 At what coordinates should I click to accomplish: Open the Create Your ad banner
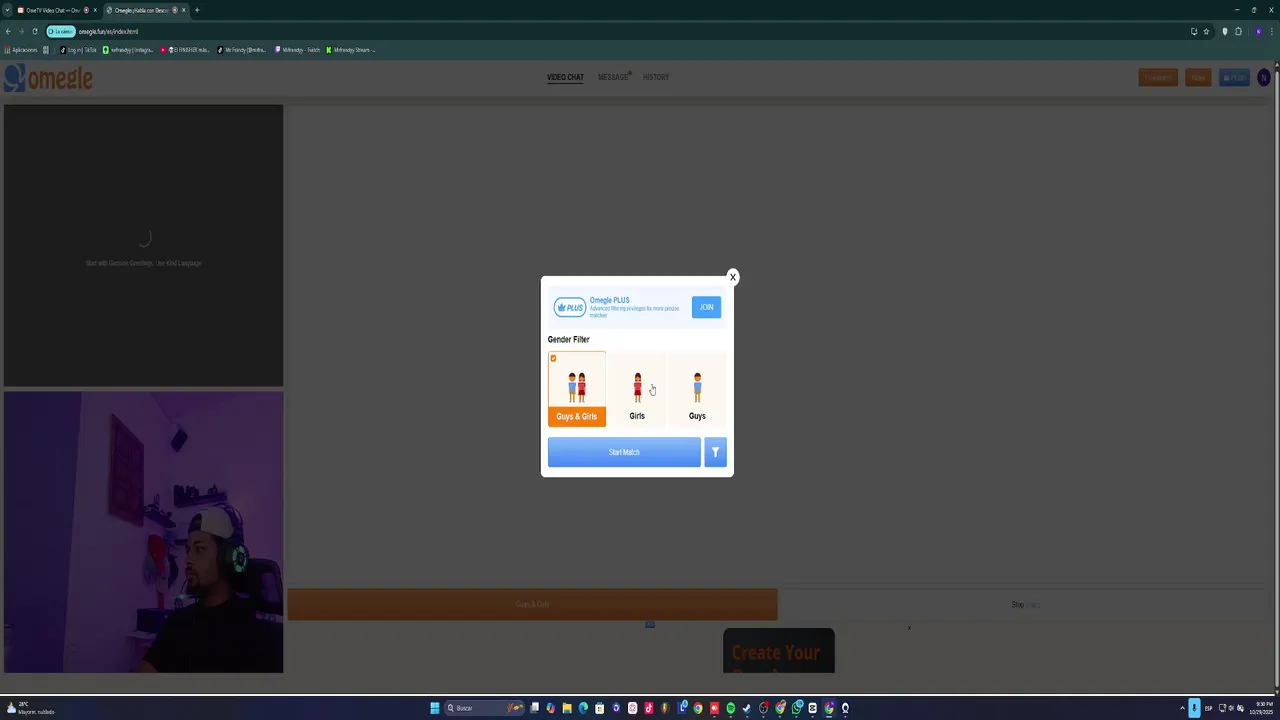778,651
